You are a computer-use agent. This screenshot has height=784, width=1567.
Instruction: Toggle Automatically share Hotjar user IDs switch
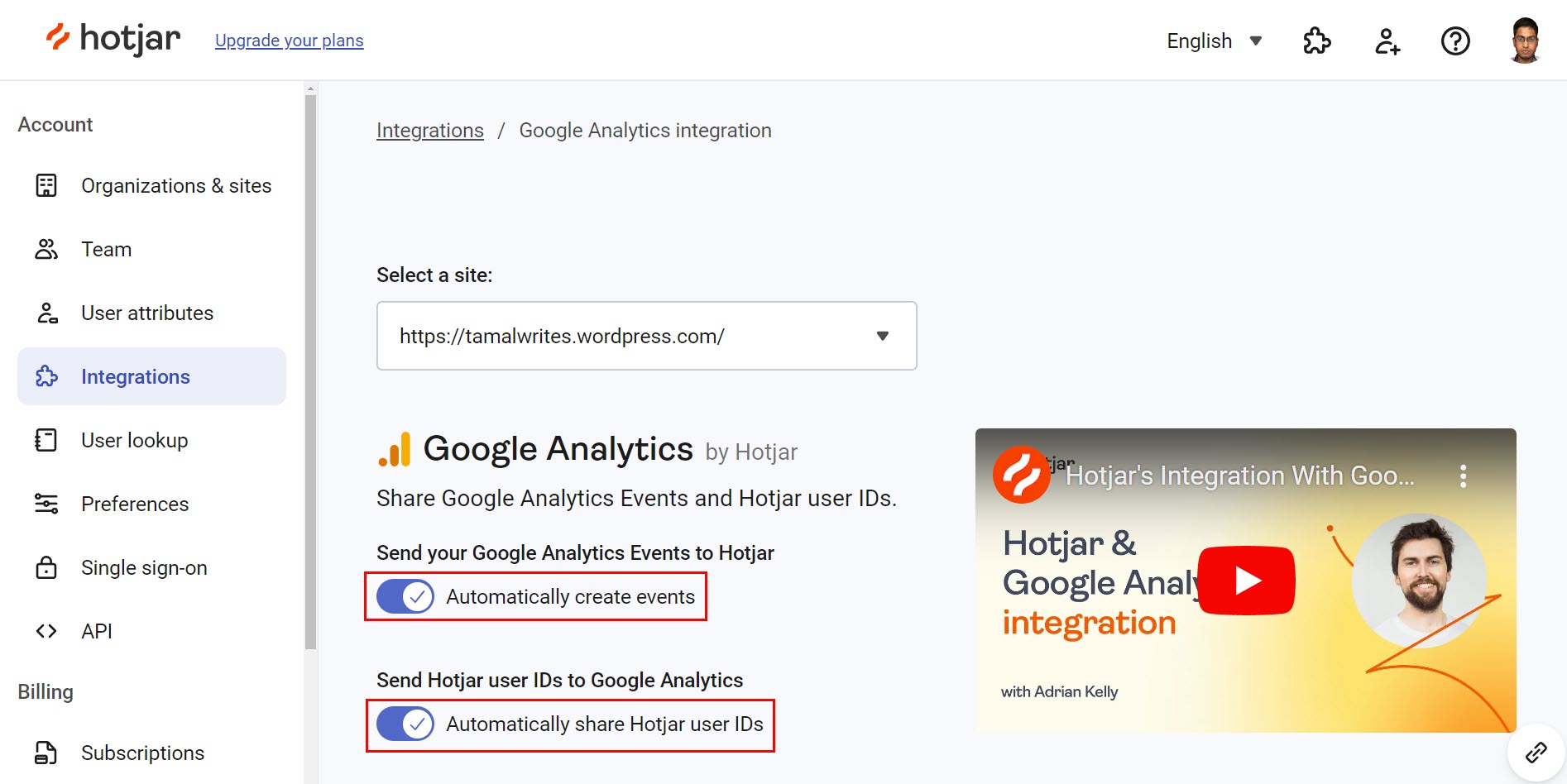(405, 724)
